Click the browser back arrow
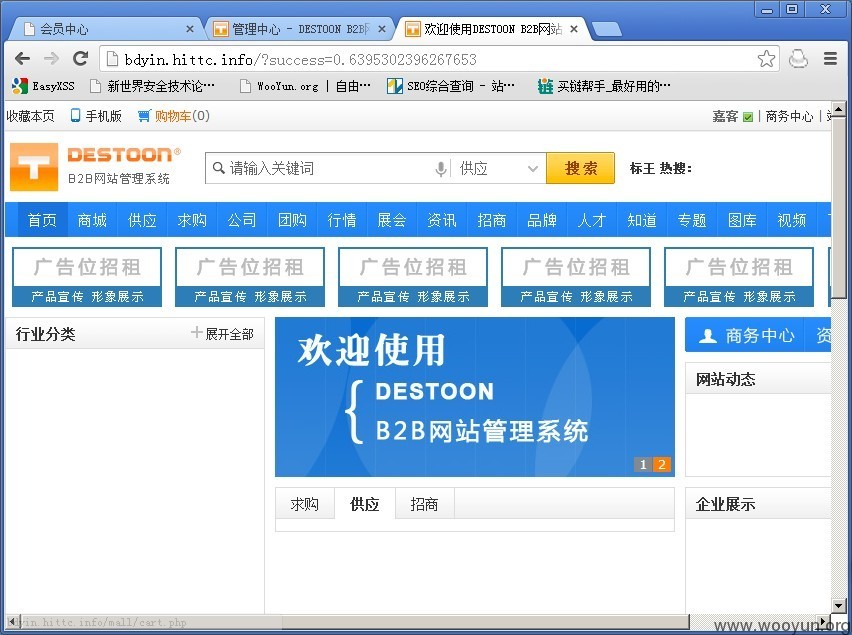The image size is (852, 635). coord(22,59)
